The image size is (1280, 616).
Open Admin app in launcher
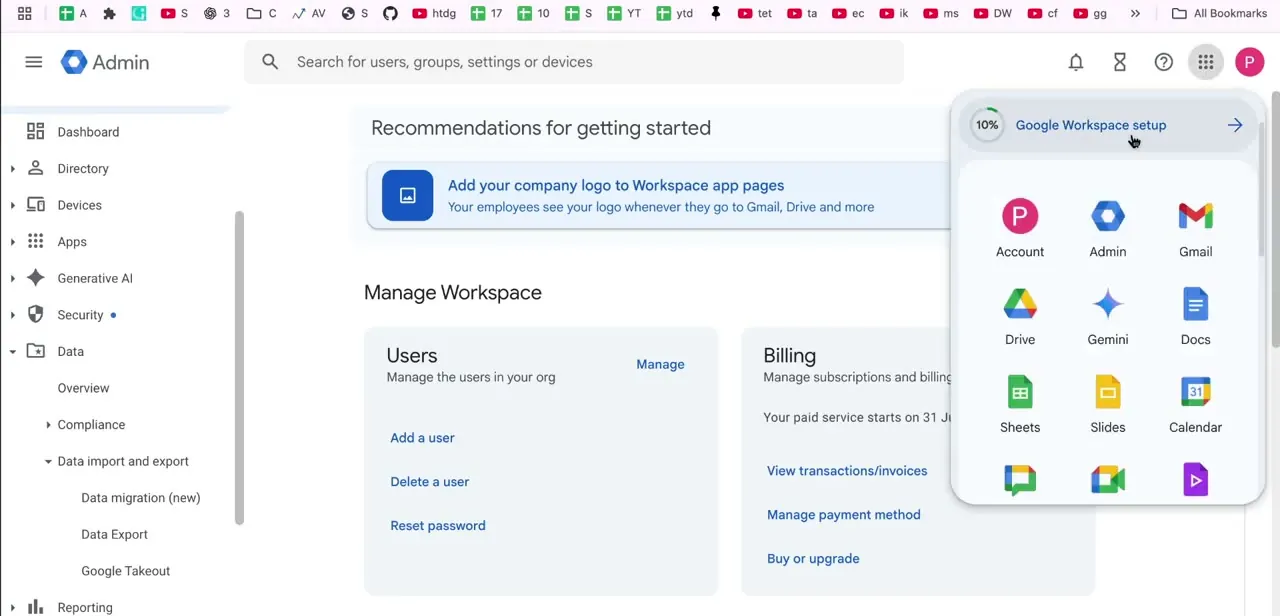[1108, 229]
